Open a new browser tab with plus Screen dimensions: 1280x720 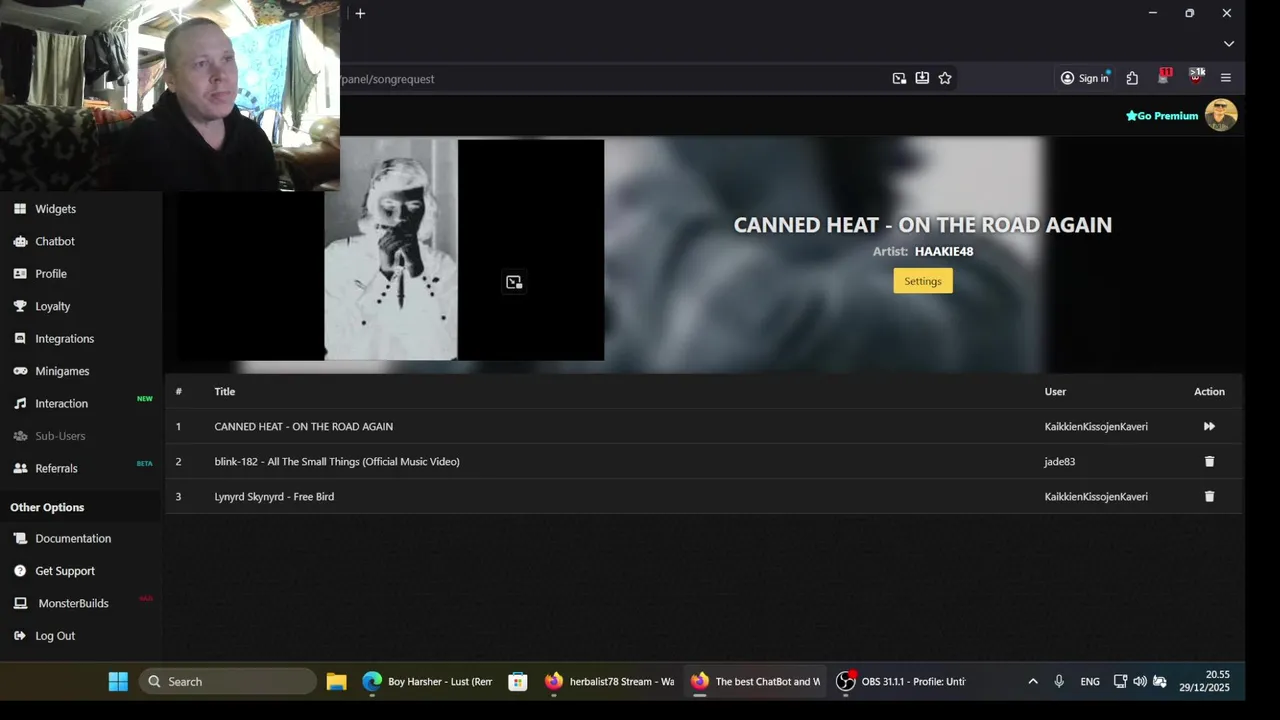(360, 13)
